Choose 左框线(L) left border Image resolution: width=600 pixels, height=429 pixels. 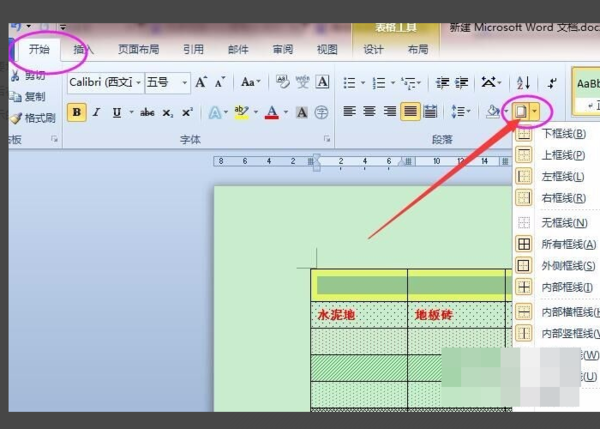pos(556,176)
